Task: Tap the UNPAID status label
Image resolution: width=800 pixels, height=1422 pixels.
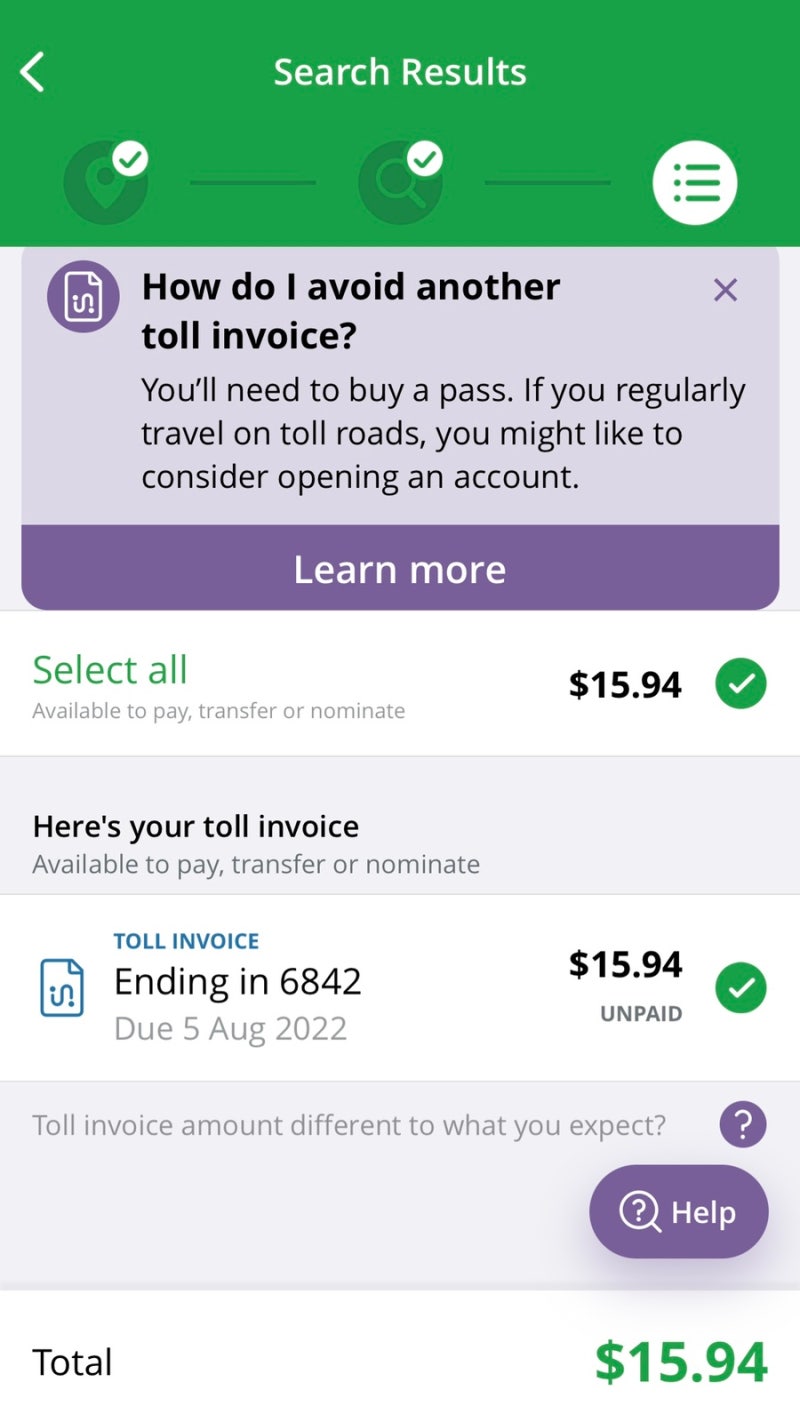Action: [641, 1014]
